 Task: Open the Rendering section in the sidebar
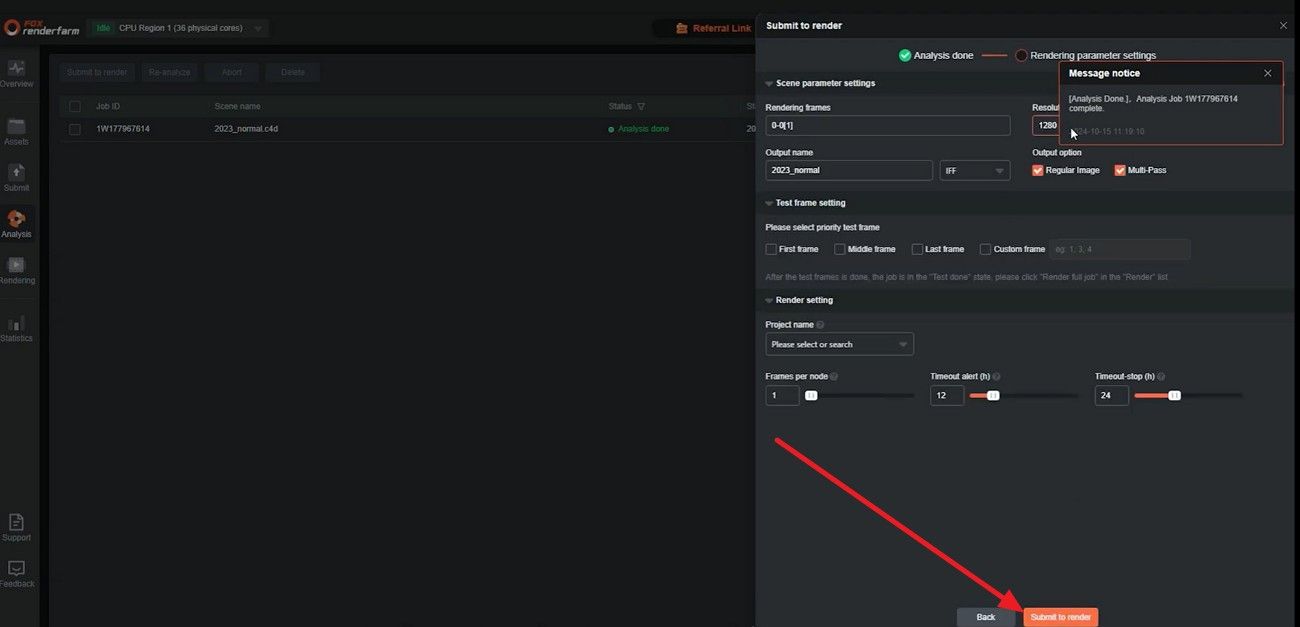click(16, 270)
